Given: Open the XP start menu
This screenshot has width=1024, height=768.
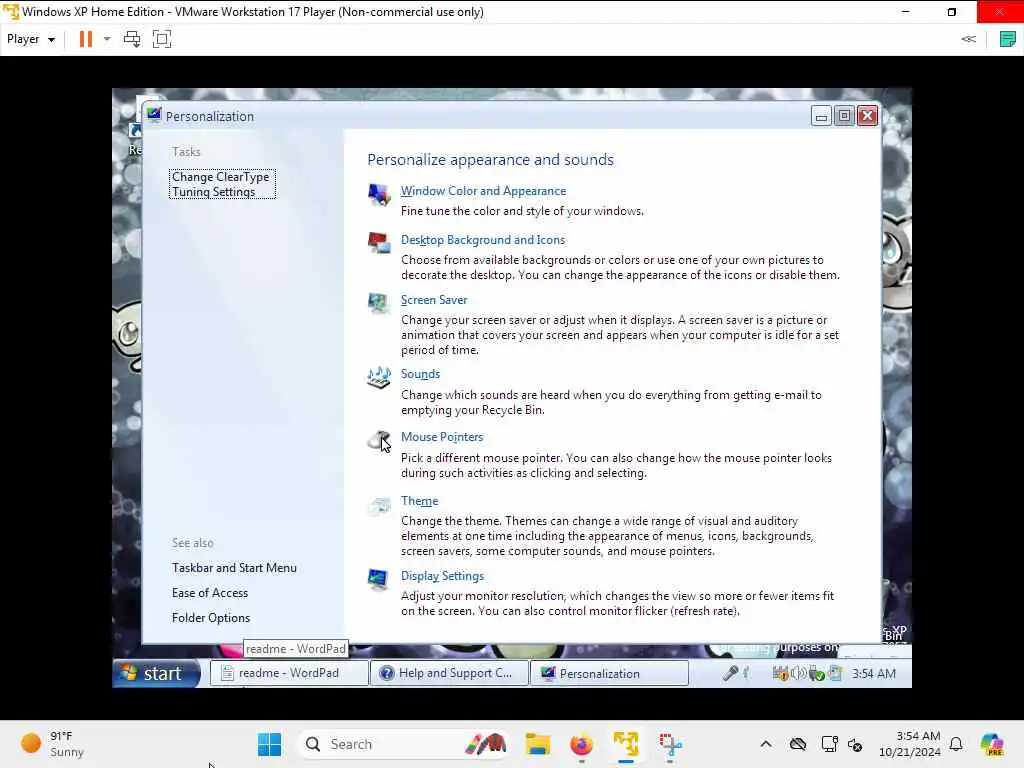Looking at the screenshot, I should pyautogui.click(x=156, y=673).
